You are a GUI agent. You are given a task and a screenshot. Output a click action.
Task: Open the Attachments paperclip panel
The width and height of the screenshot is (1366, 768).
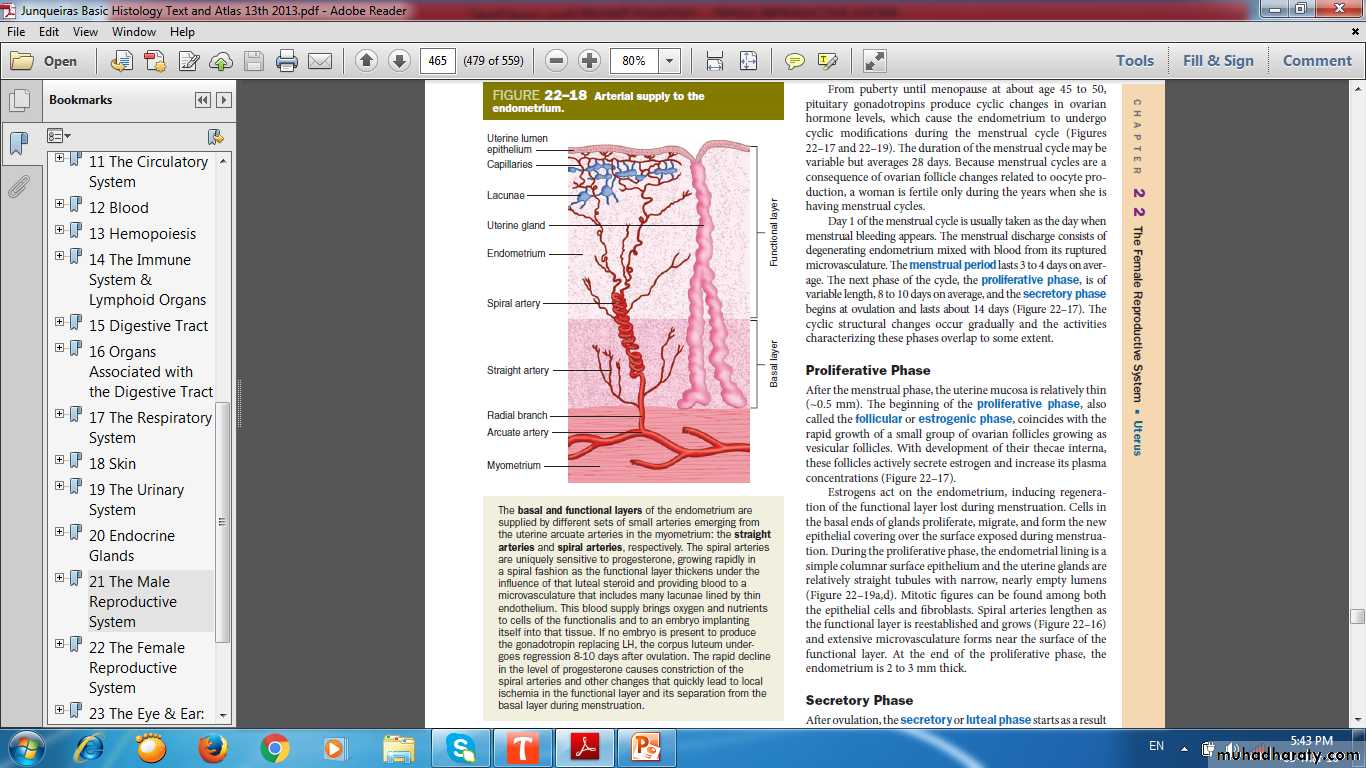19,186
